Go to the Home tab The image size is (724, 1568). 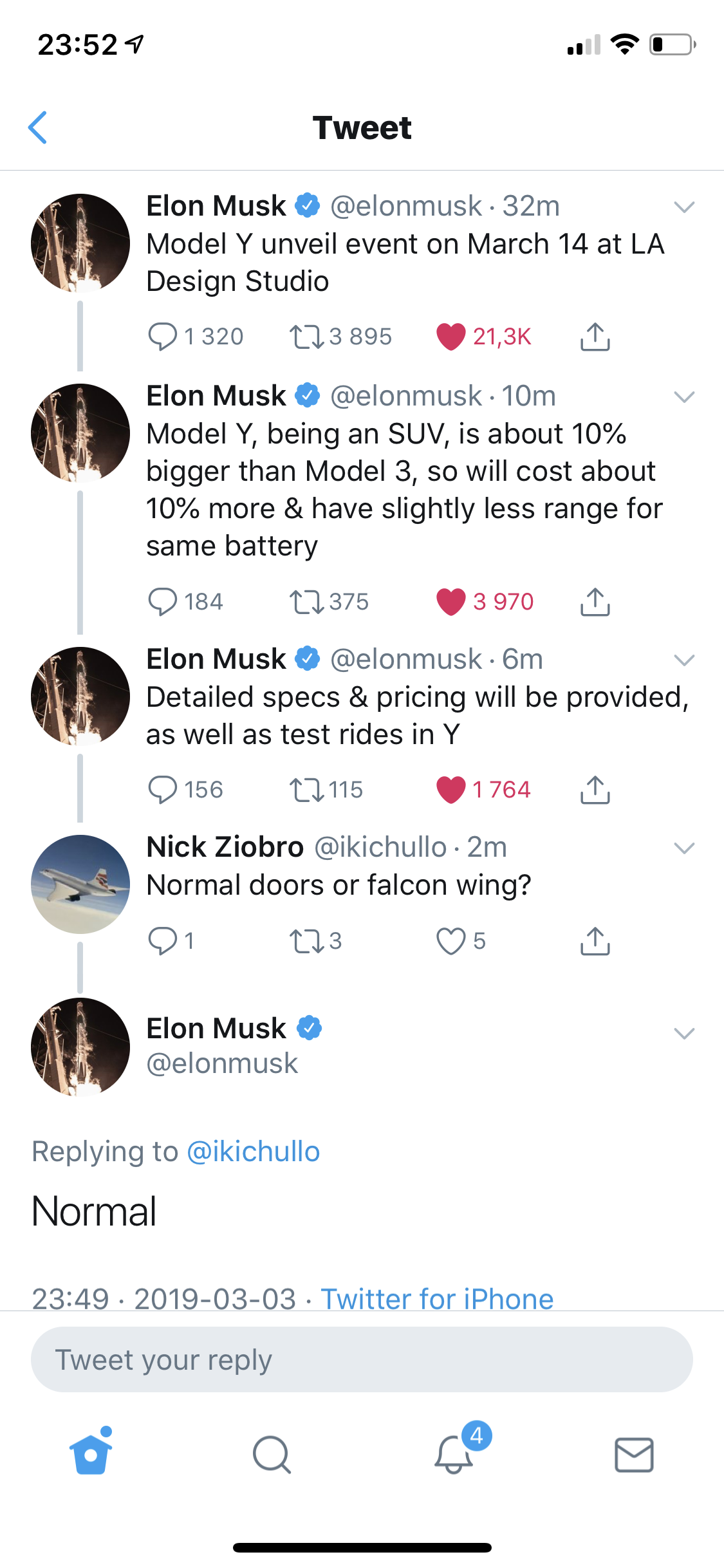click(90, 1453)
